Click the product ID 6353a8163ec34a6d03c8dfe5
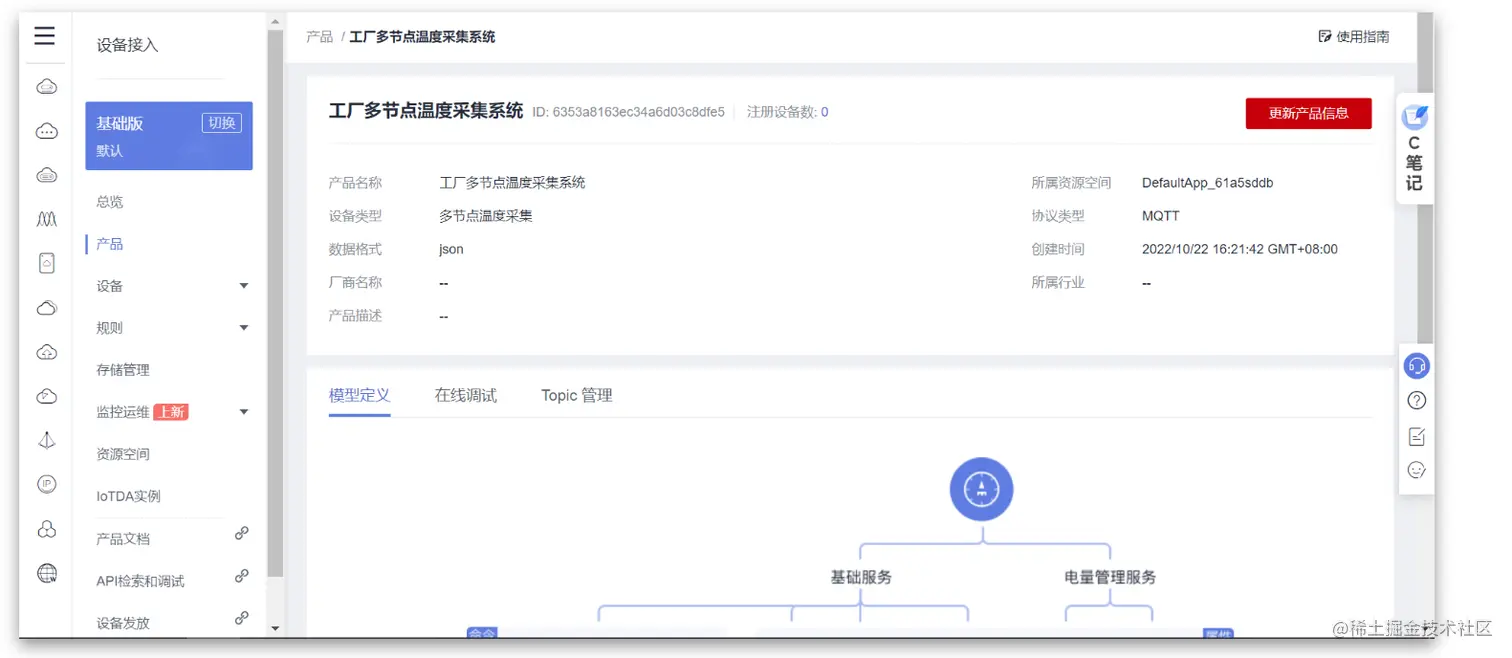The image size is (1512, 658). point(639,112)
